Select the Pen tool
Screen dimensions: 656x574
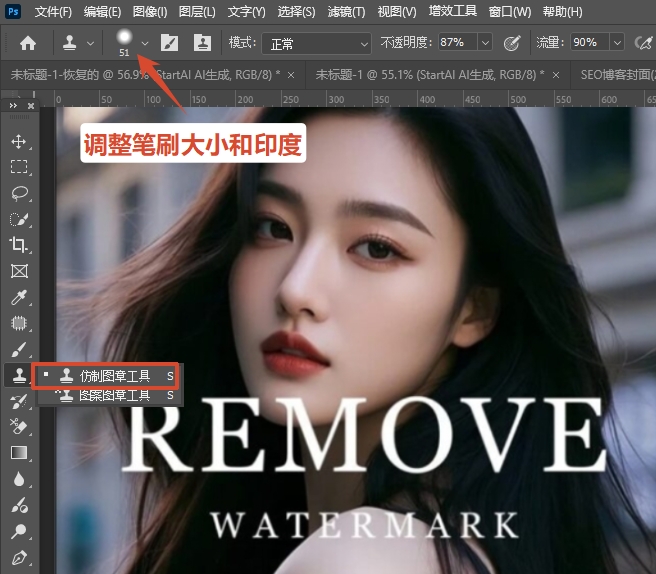[19, 558]
